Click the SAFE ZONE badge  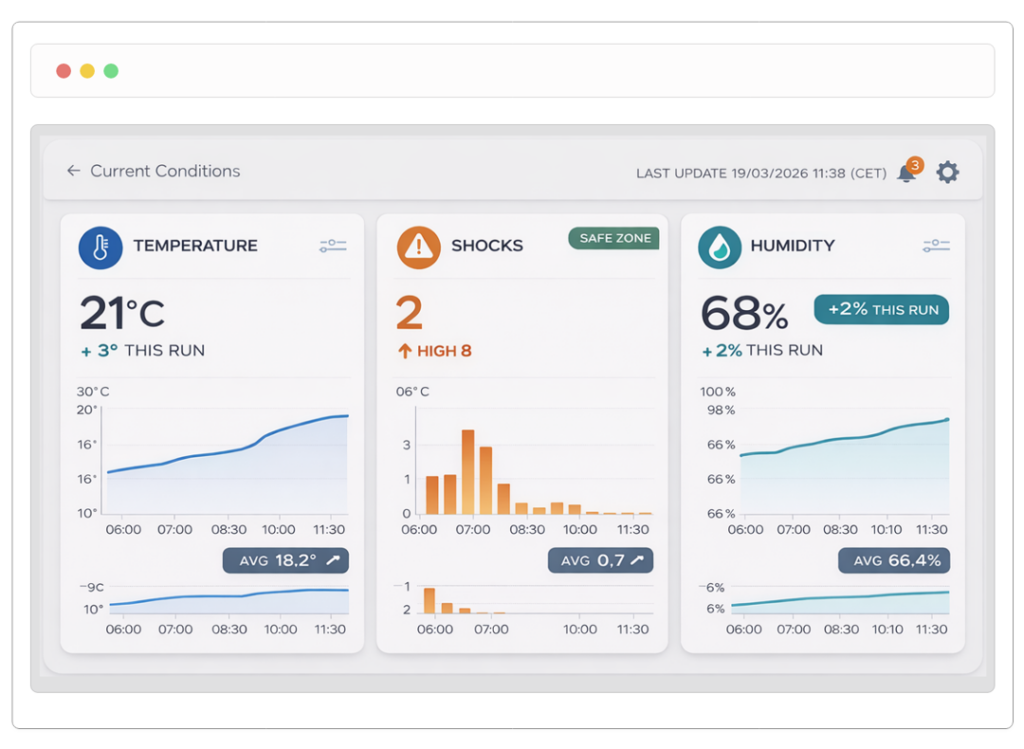(614, 238)
